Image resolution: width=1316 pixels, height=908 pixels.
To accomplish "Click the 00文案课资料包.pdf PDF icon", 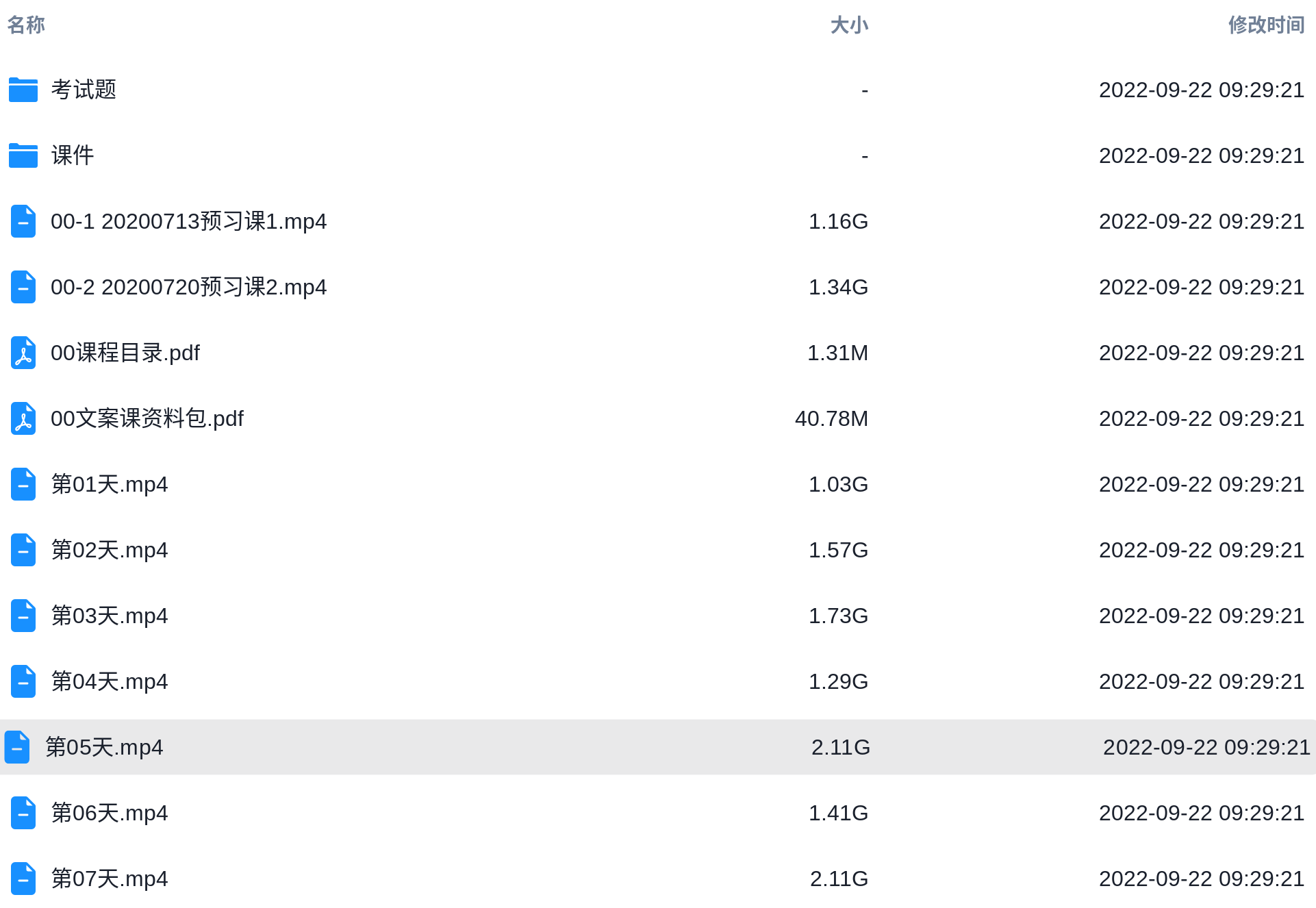I will click(23, 418).
